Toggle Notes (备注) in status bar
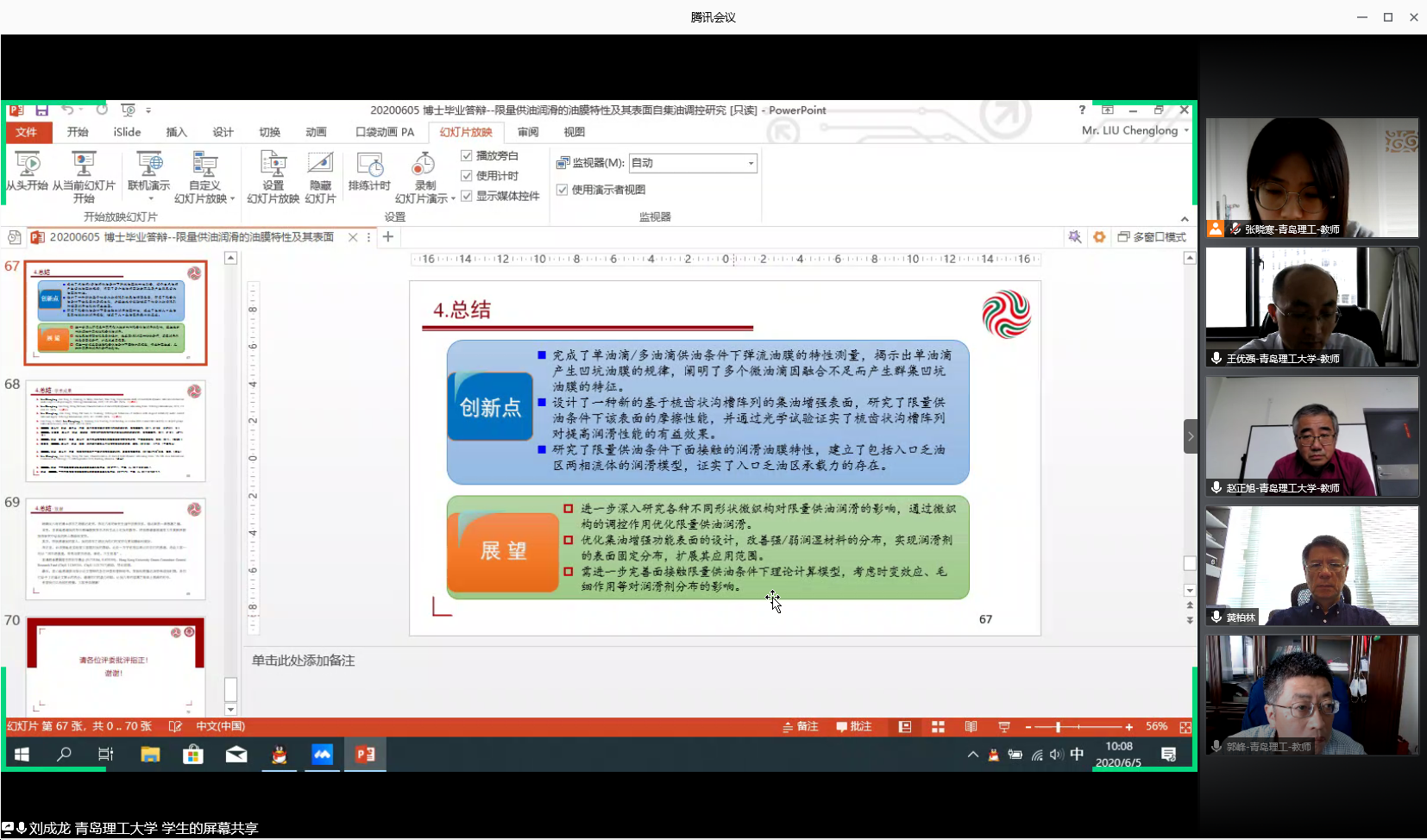 coord(800,727)
